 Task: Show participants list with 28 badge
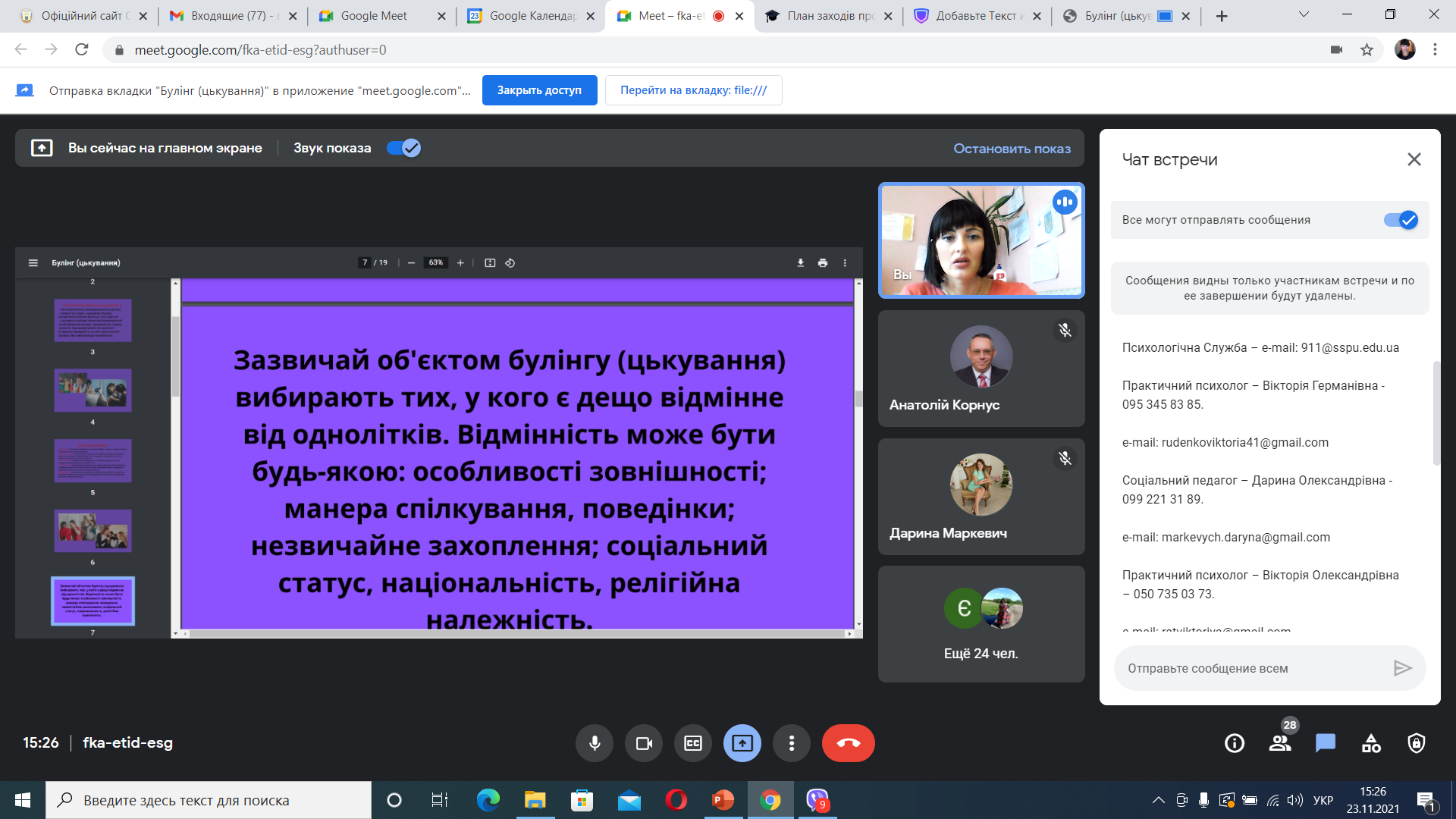pyautogui.click(x=1280, y=743)
